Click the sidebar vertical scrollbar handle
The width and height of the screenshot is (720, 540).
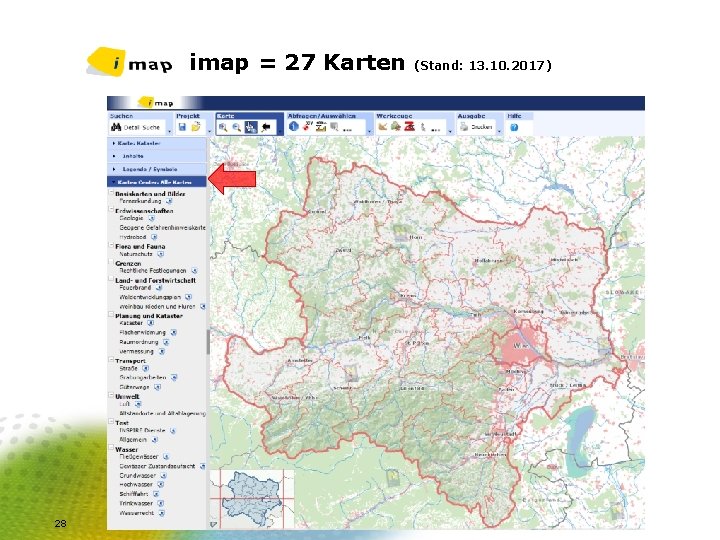coord(208,342)
